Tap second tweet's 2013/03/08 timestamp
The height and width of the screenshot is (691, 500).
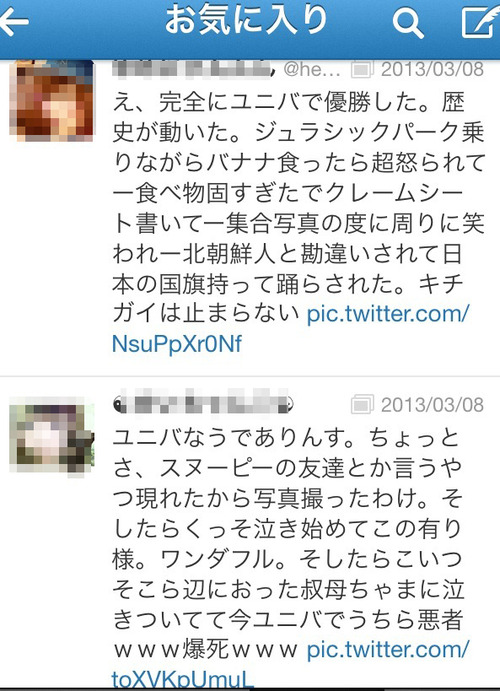point(432,405)
